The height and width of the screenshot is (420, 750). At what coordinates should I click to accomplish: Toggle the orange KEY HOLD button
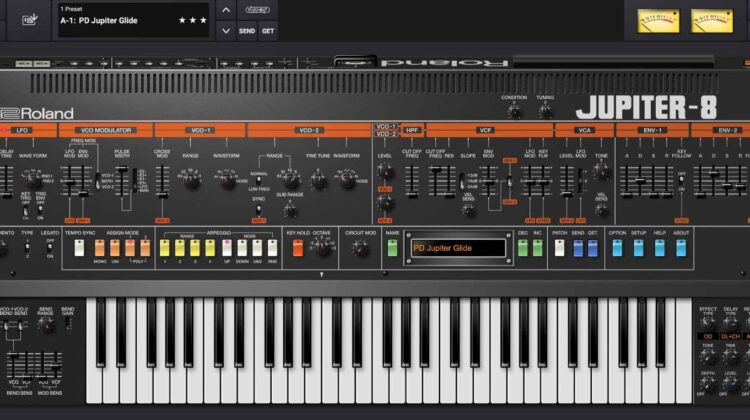[x=298, y=248]
